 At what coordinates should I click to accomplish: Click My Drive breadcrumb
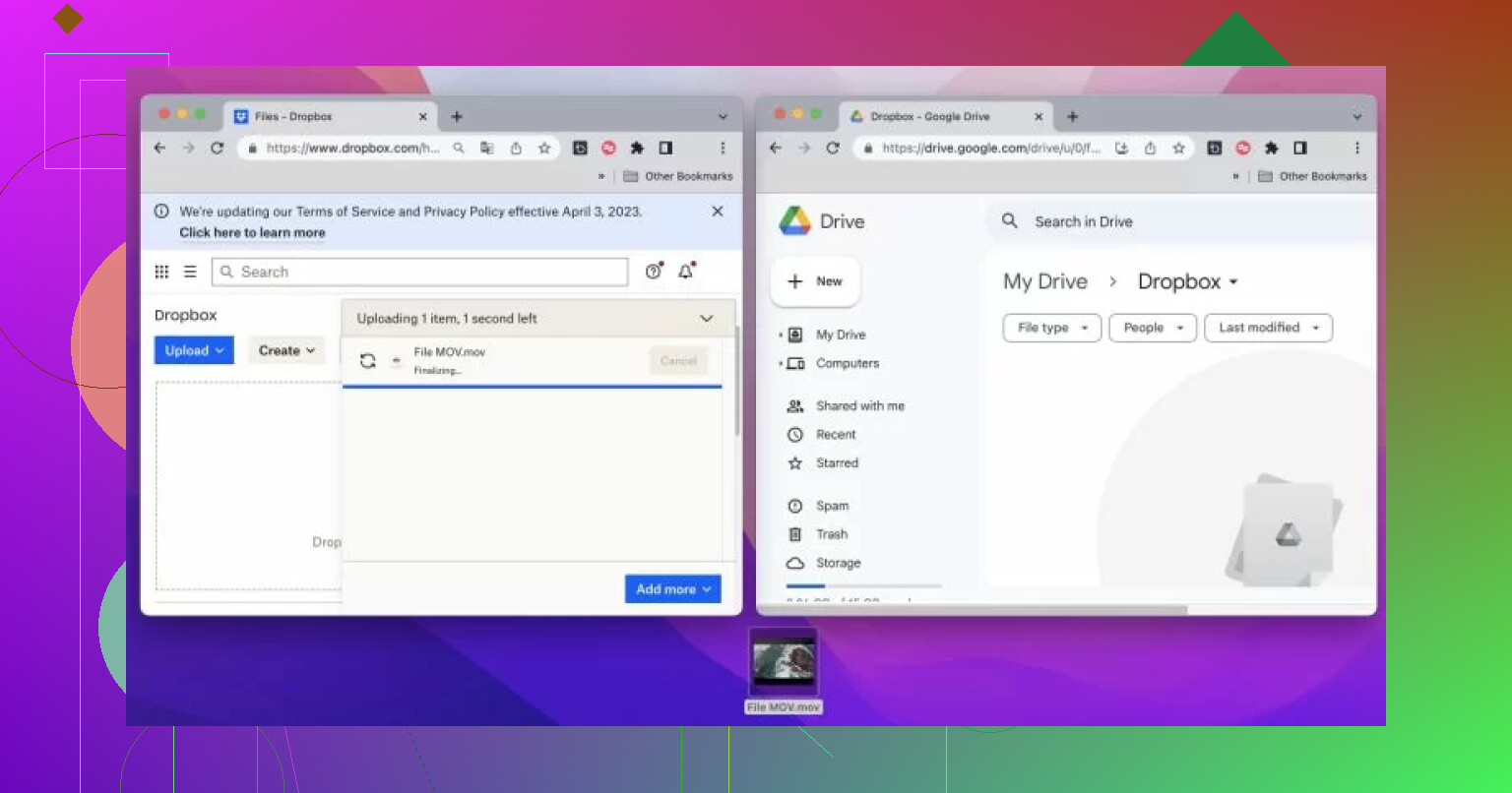(x=1044, y=281)
